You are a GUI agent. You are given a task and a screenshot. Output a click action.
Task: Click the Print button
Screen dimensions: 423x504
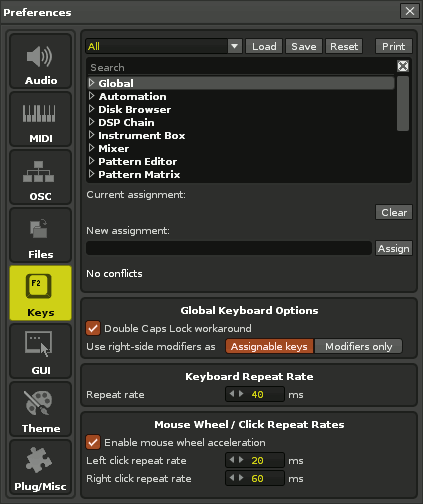(394, 46)
